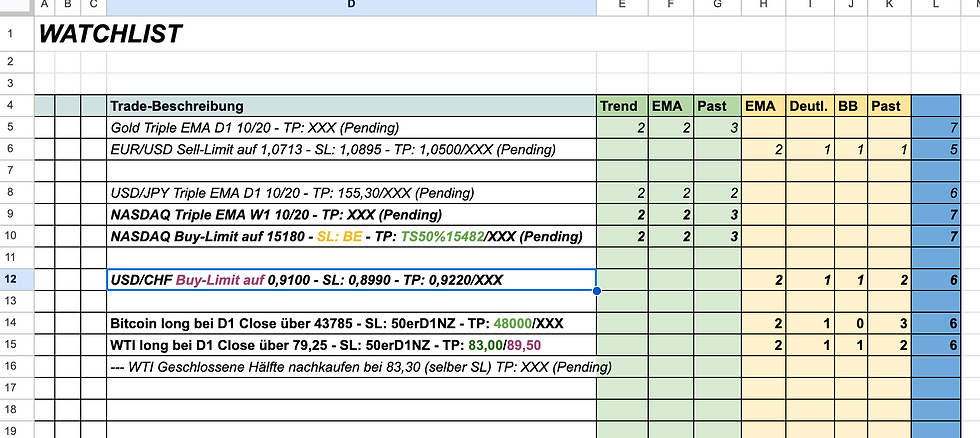Click the green EMA header cell
The width and height of the screenshot is (980, 438).
[671, 106]
